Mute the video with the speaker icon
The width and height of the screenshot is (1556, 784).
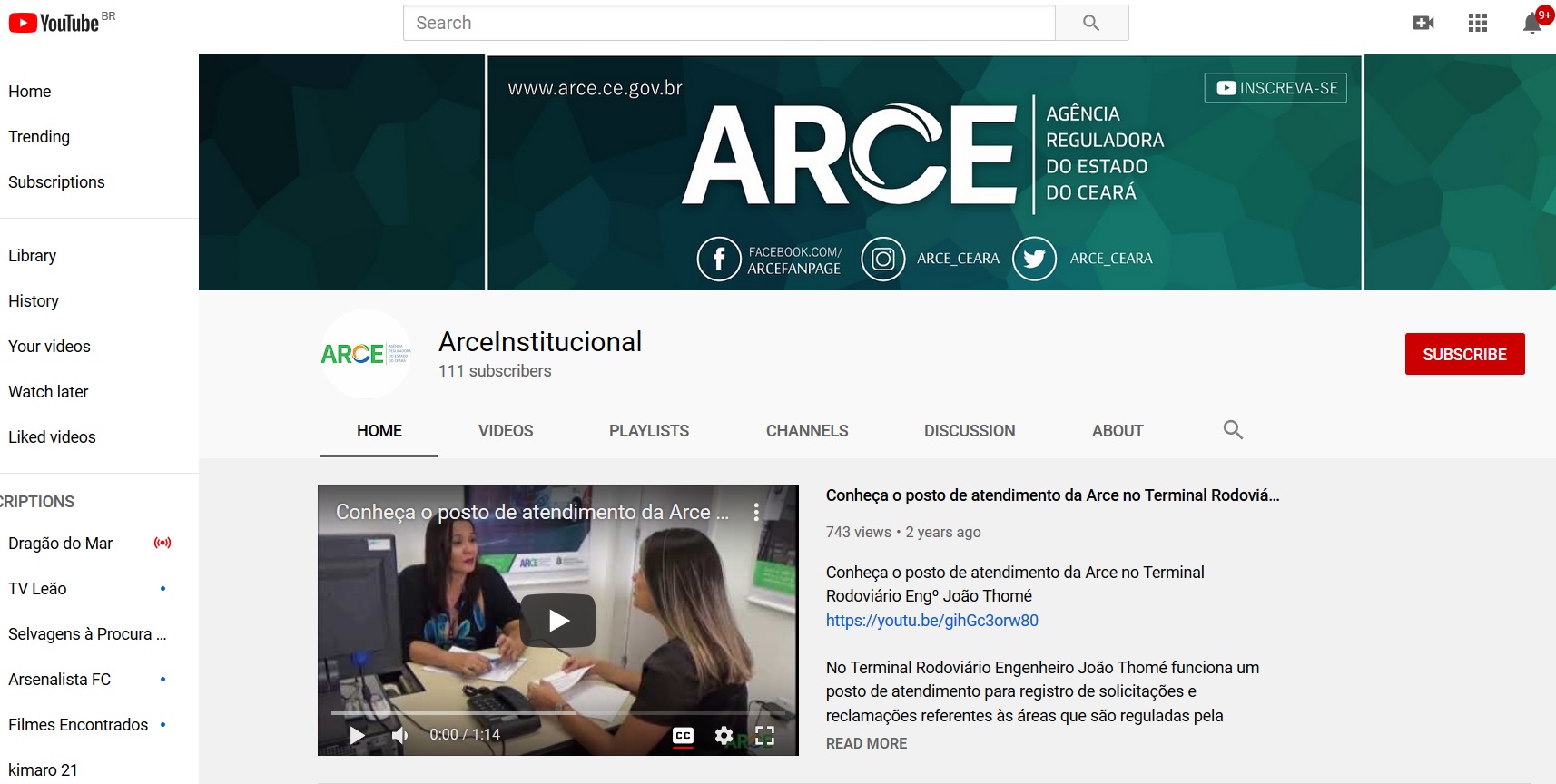[399, 735]
